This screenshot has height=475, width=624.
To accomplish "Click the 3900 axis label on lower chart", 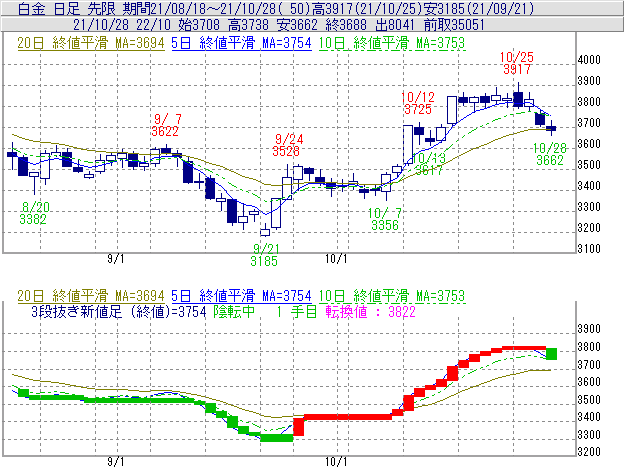I will pos(589,329).
